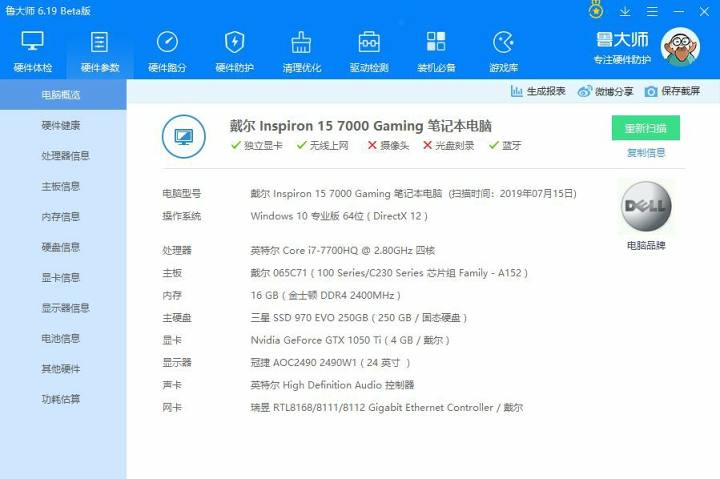Viewport: 720px width, 479px height.
Task: Click the GeForce GTX 1050 Ti value
Action: click(x=350, y=340)
